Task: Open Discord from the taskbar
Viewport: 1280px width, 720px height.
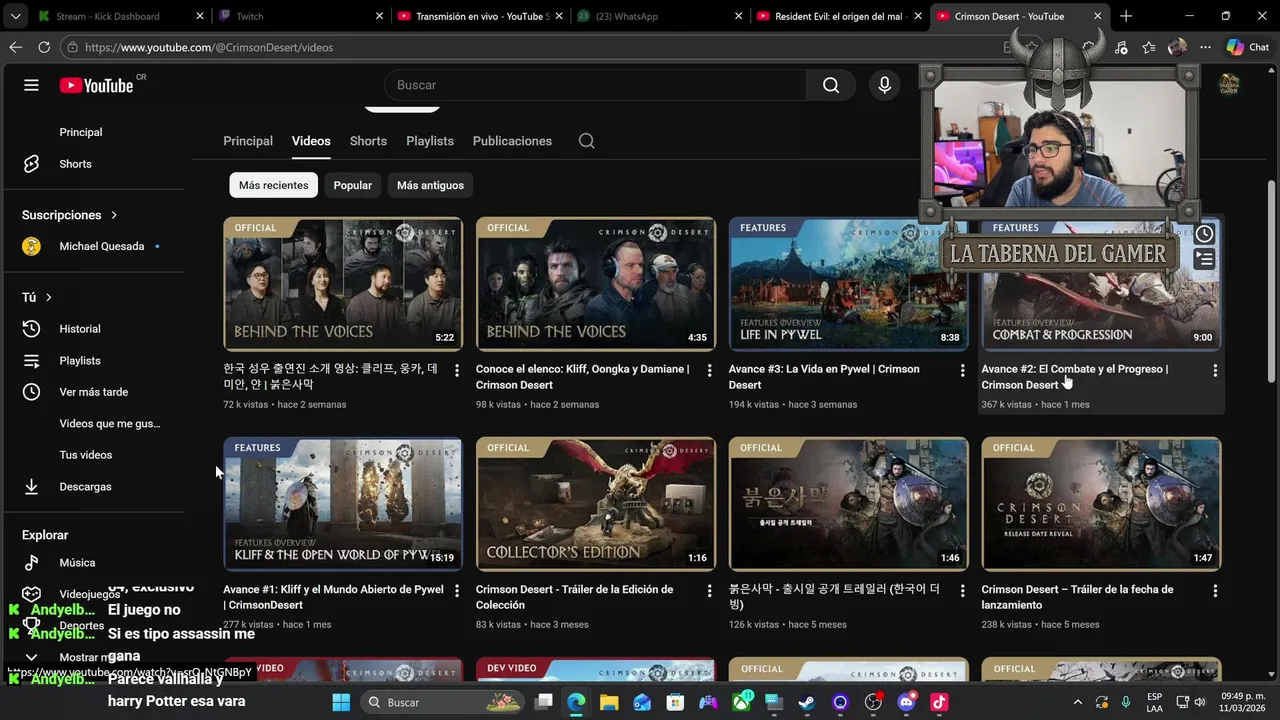Action: tap(906, 702)
